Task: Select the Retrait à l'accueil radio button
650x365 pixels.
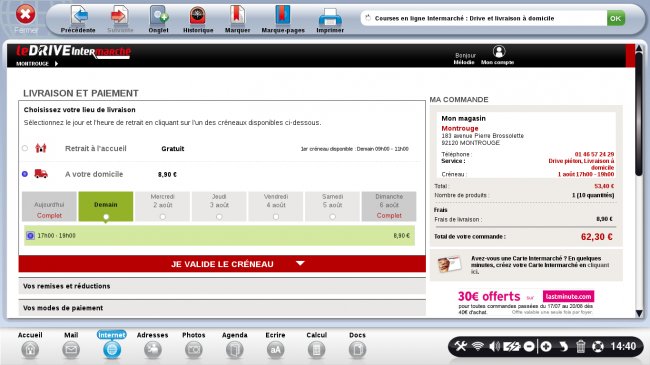Action: click(x=25, y=148)
